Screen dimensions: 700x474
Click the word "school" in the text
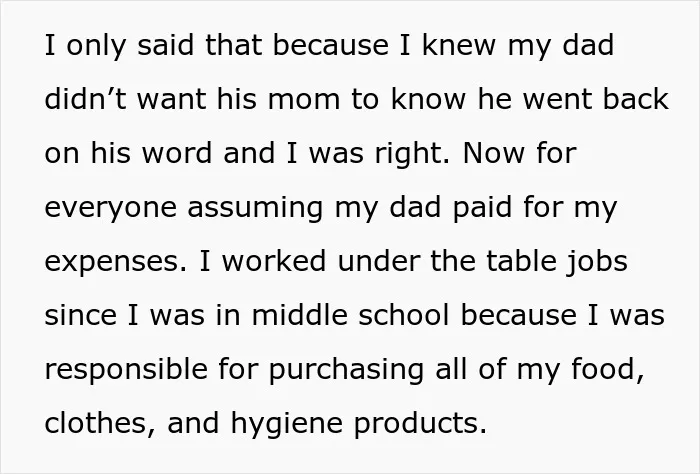tap(403, 315)
